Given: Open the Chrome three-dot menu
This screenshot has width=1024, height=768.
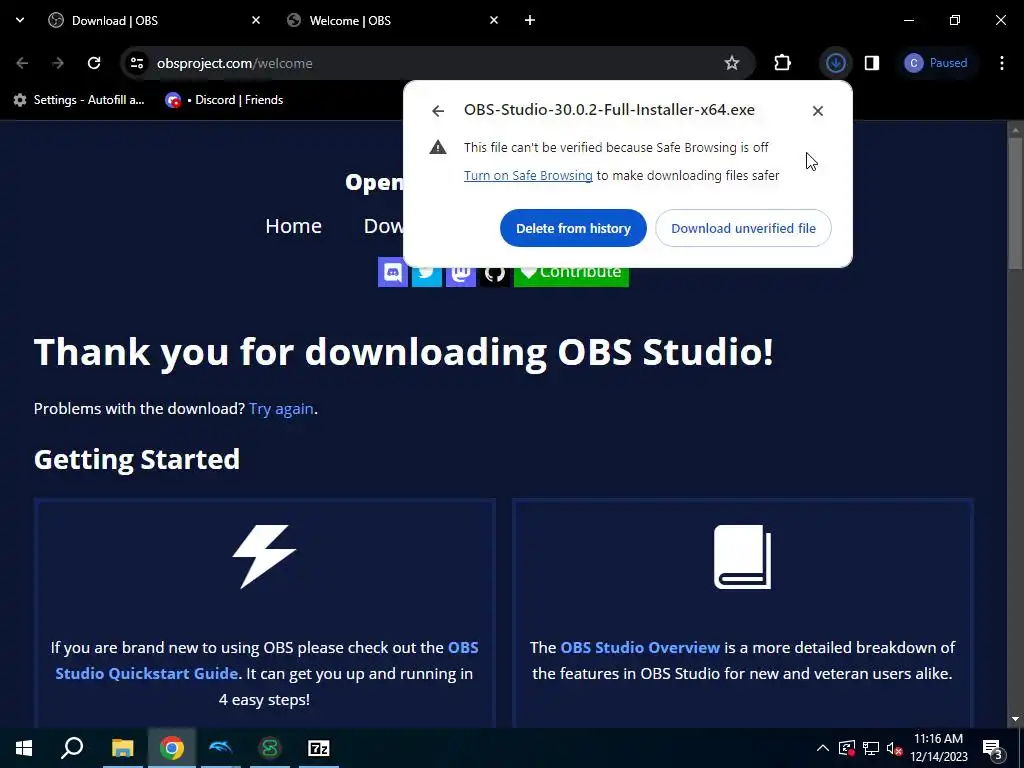Looking at the screenshot, I should tap(1002, 63).
